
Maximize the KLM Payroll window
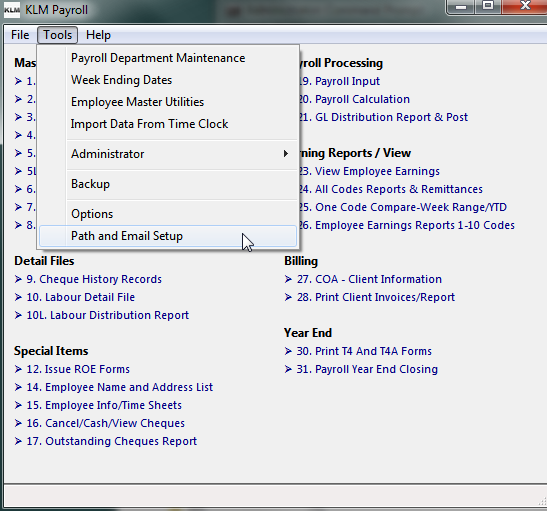click(488, 6)
